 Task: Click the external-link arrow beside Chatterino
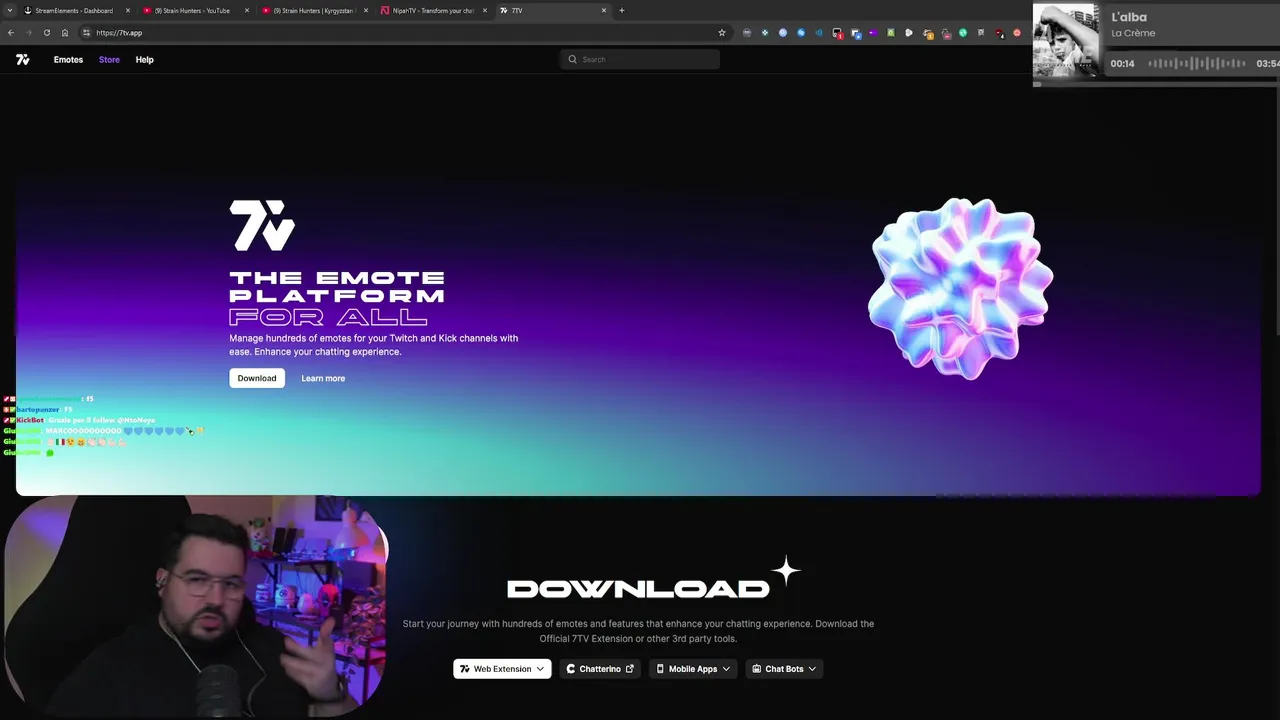click(629, 669)
